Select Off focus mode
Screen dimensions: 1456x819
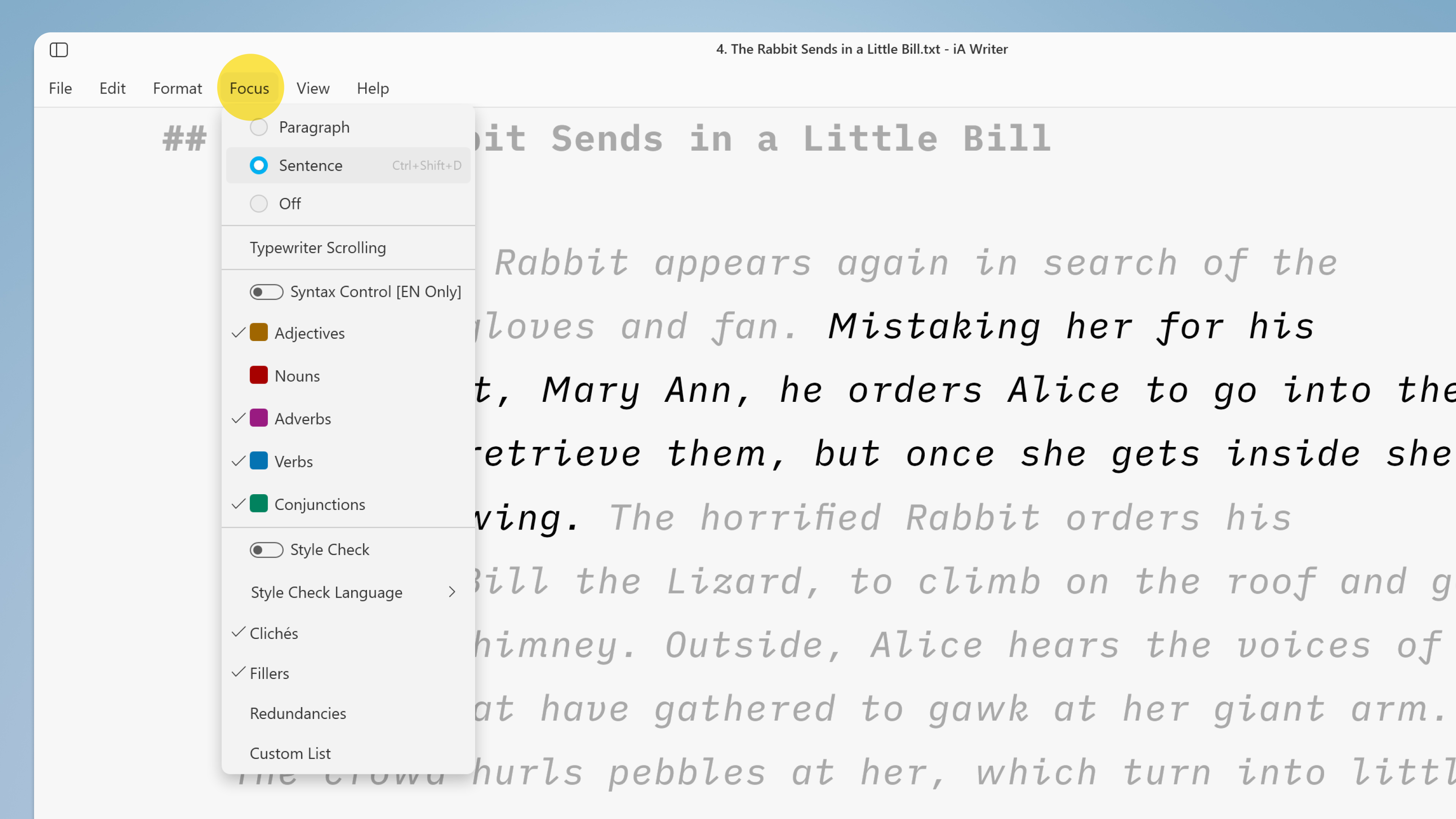[290, 203]
